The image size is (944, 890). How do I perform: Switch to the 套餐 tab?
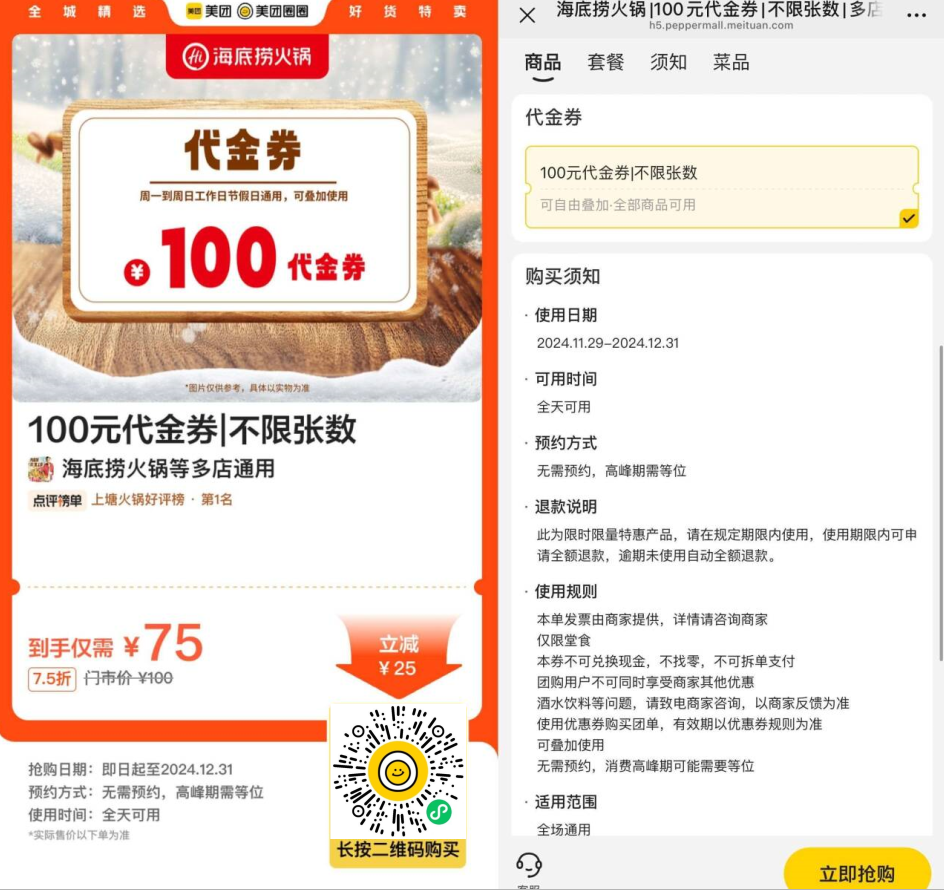coord(606,62)
